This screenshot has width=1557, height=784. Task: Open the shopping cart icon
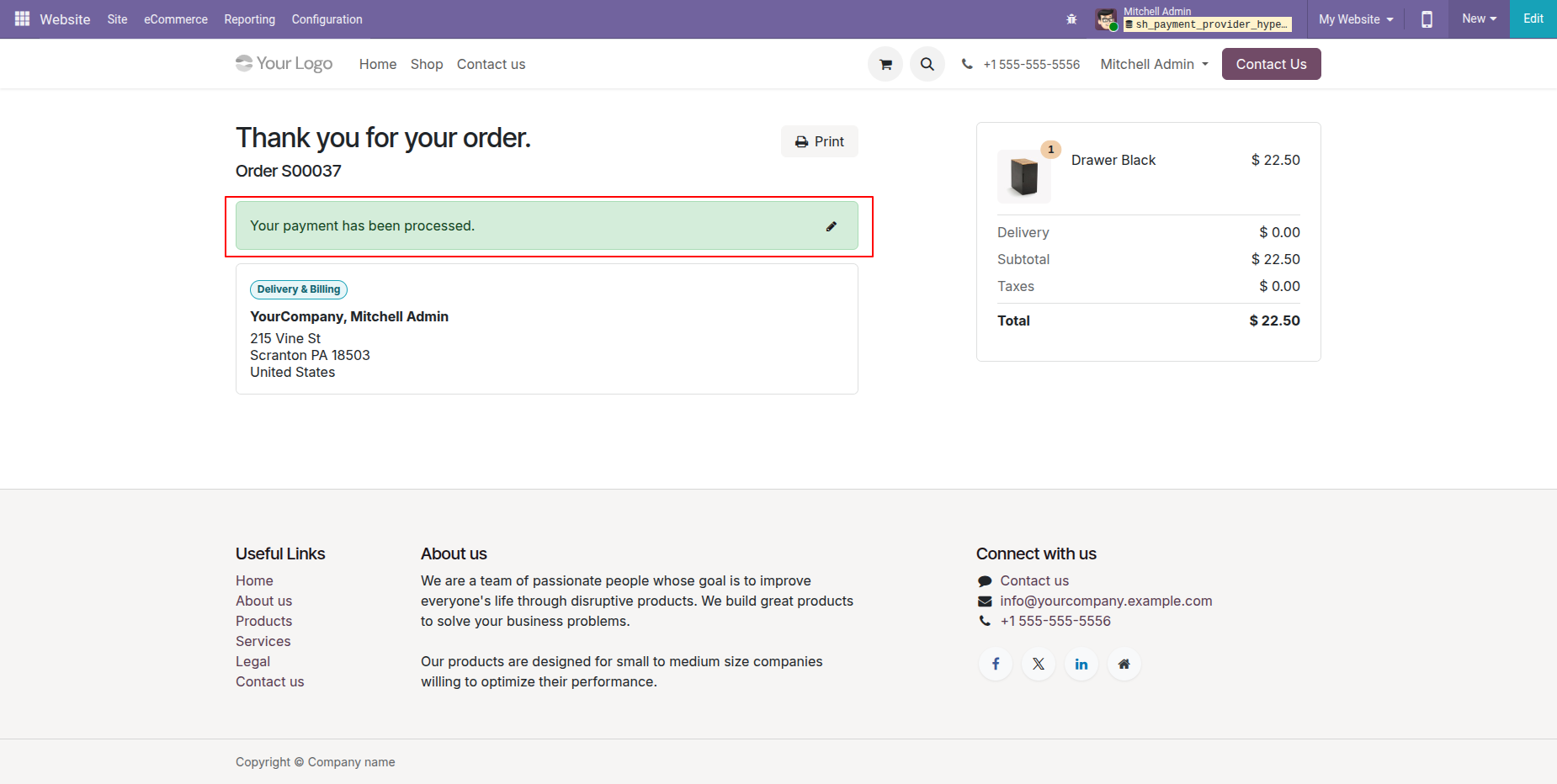pyautogui.click(x=885, y=64)
